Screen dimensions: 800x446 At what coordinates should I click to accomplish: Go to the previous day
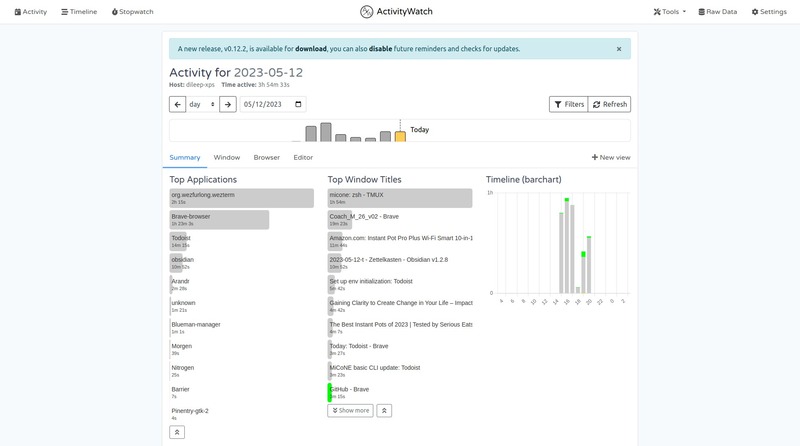(x=178, y=104)
